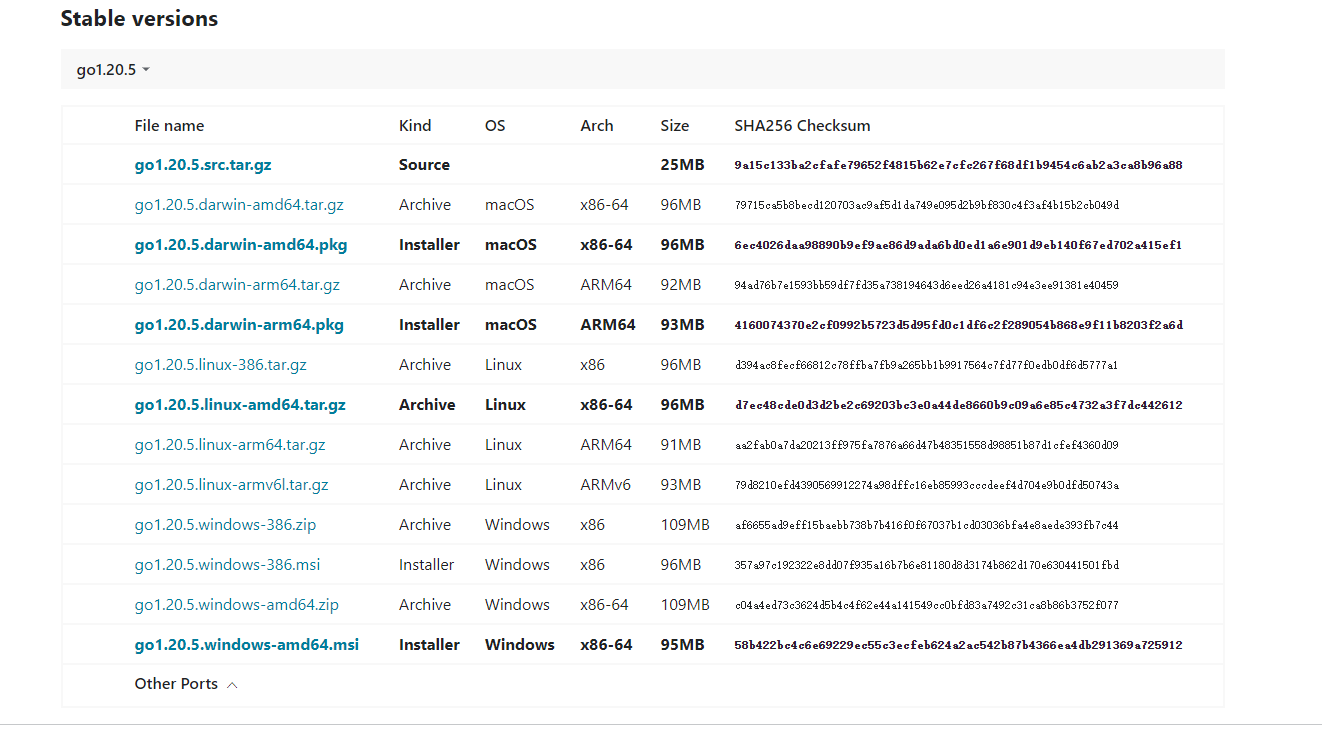Select checksum of windows-amd64.zip row
Image resolution: width=1322 pixels, height=735 pixels.
pyautogui.click(x=926, y=605)
